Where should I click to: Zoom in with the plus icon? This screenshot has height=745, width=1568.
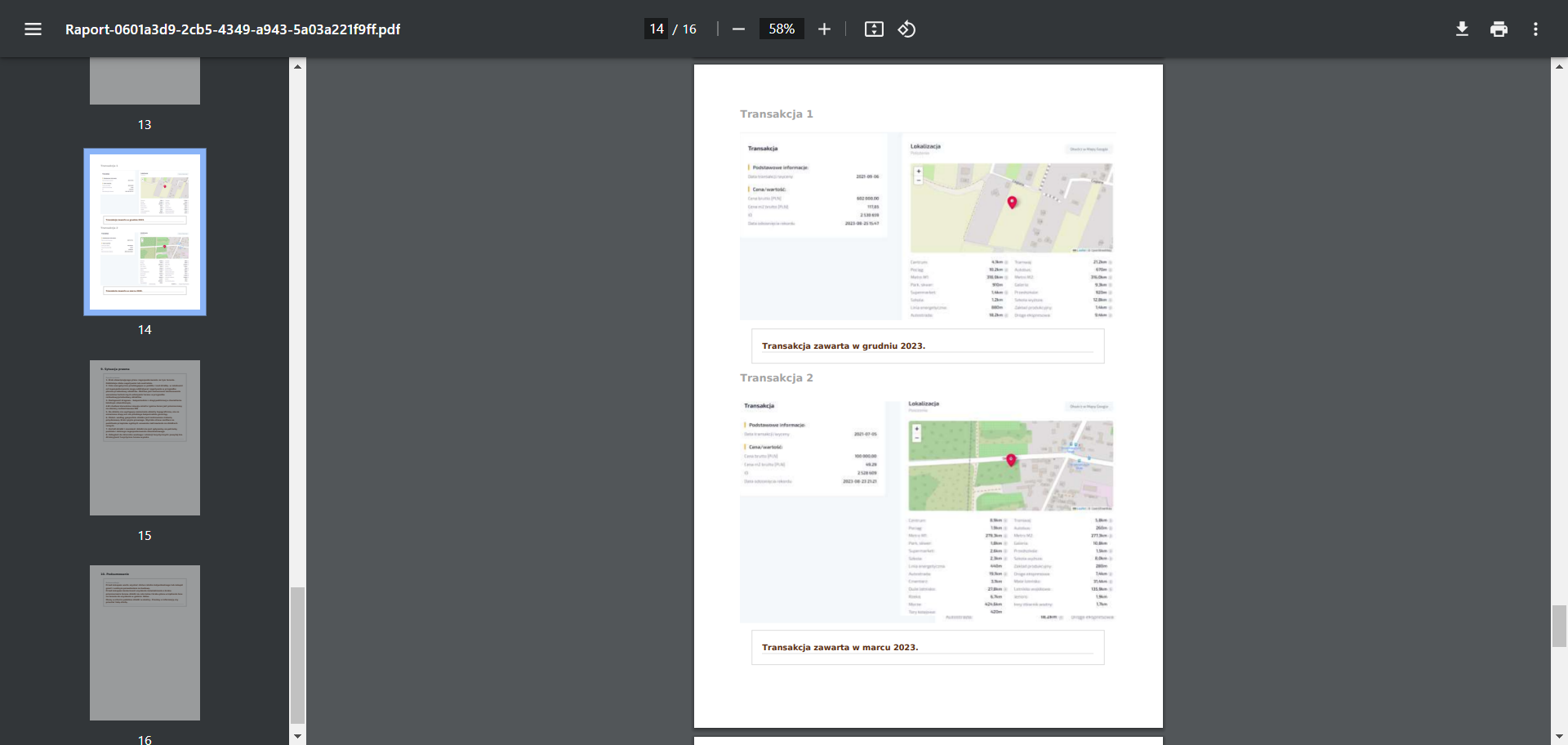tap(824, 29)
